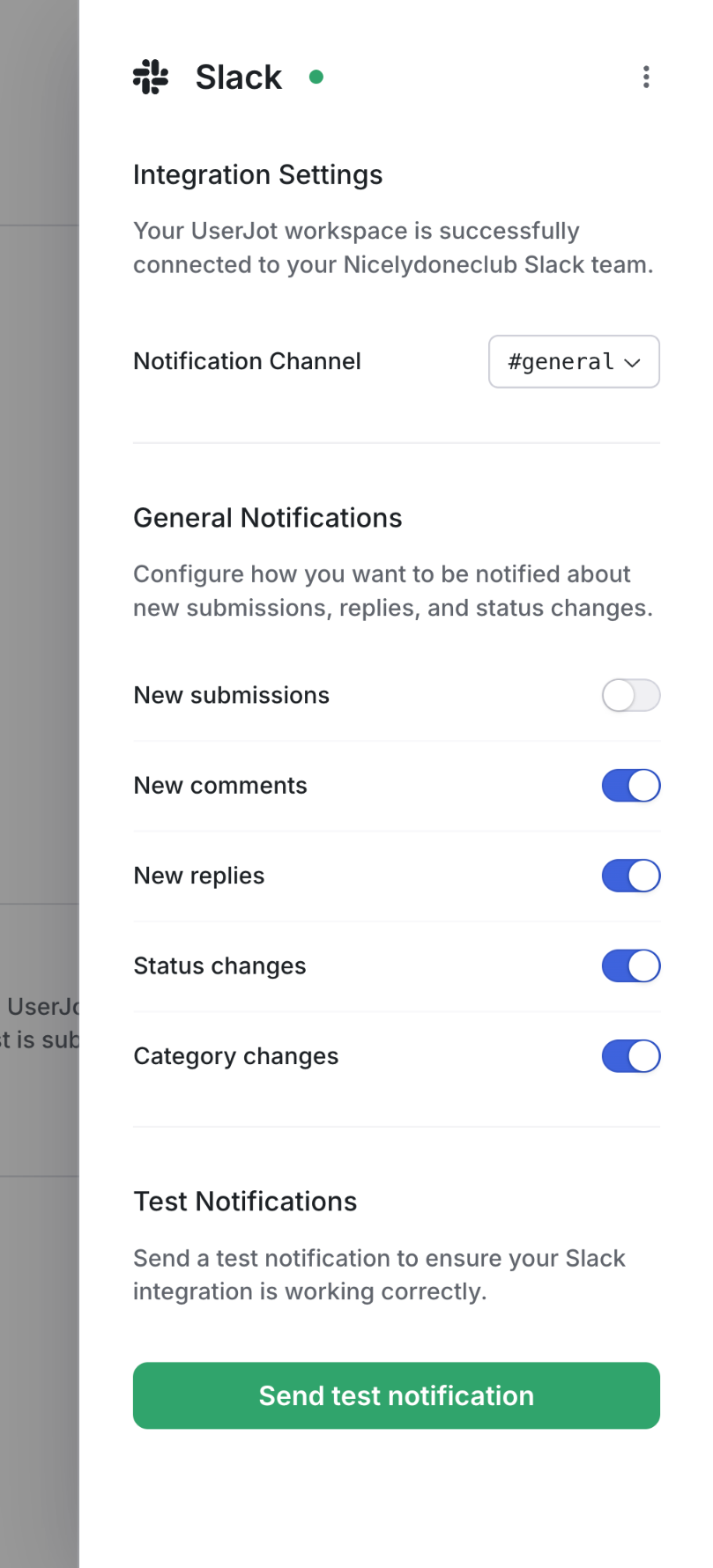The height and width of the screenshot is (1568, 713).
Task: Click the Integration Settings heading
Action: [257, 174]
